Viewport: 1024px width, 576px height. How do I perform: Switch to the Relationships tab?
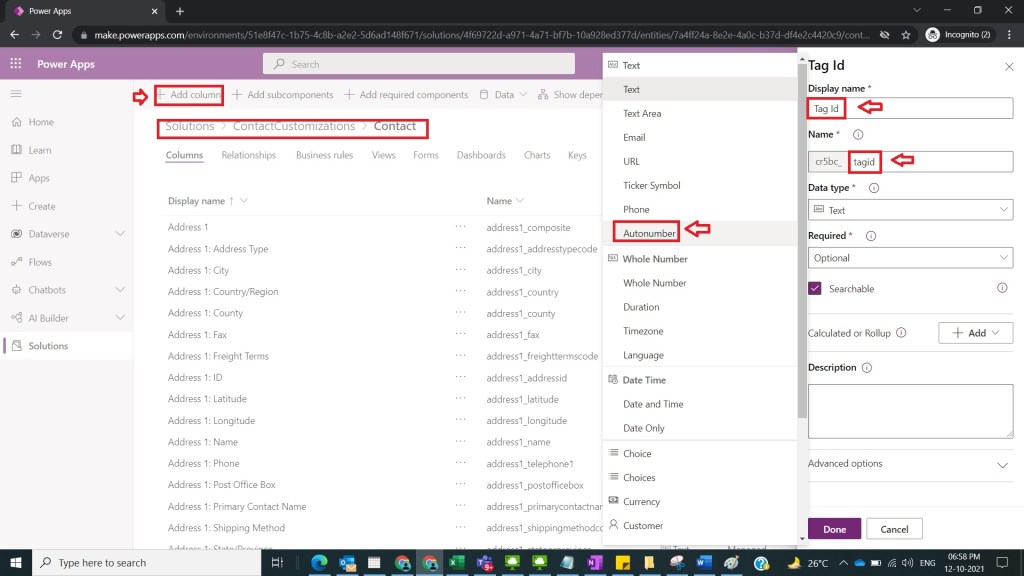tap(248, 155)
